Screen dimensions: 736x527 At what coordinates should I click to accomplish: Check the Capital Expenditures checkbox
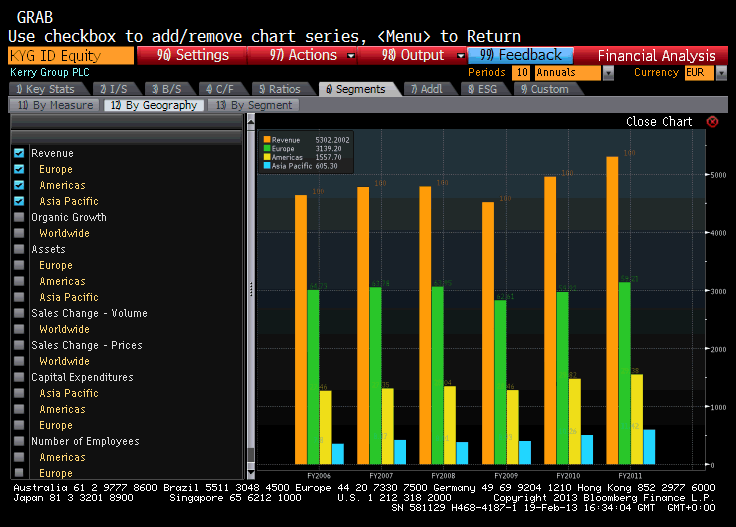click(x=19, y=377)
